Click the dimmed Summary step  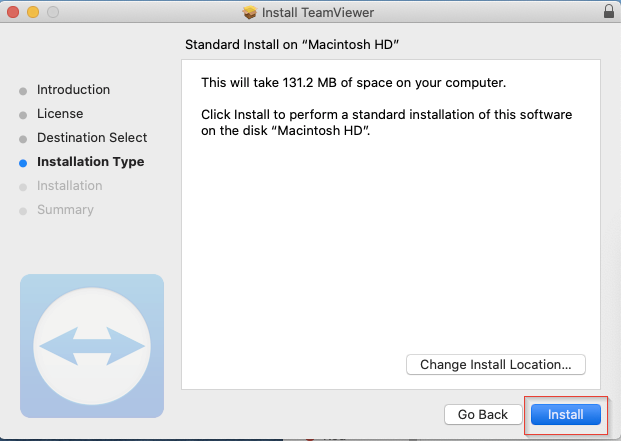click(x=65, y=210)
